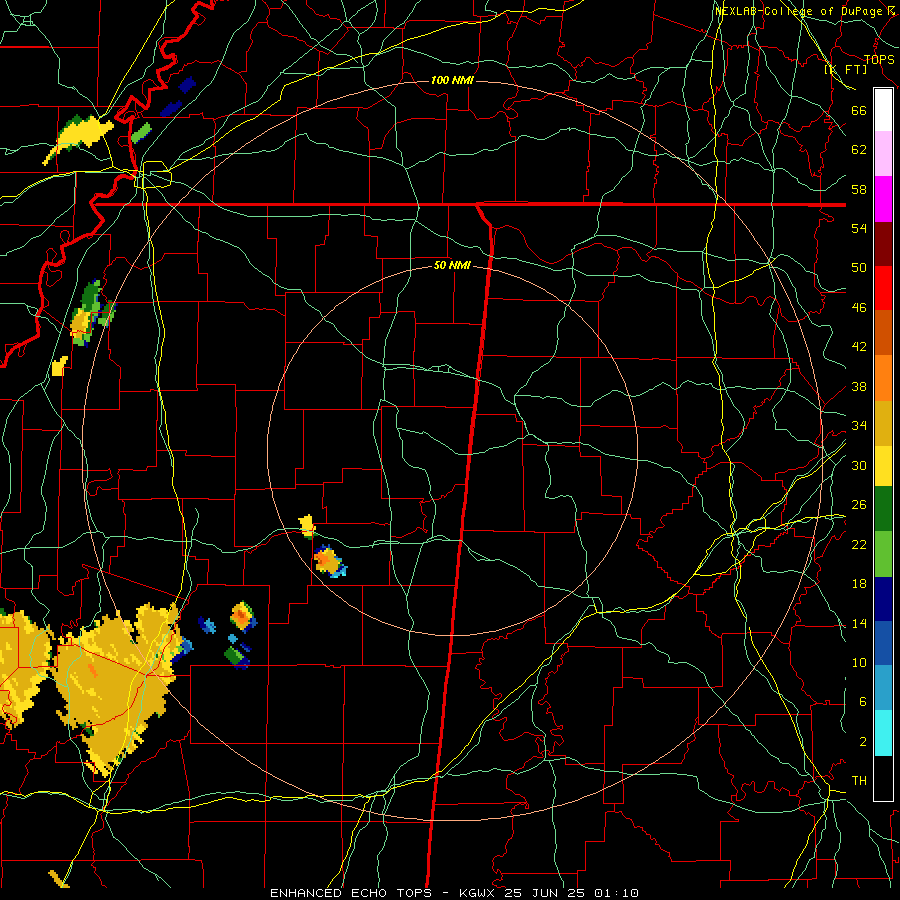Image resolution: width=900 pixels, height=900 pixels.
Task: Click the dark orange 46 kft legend swatch
Action: (883, 333)
